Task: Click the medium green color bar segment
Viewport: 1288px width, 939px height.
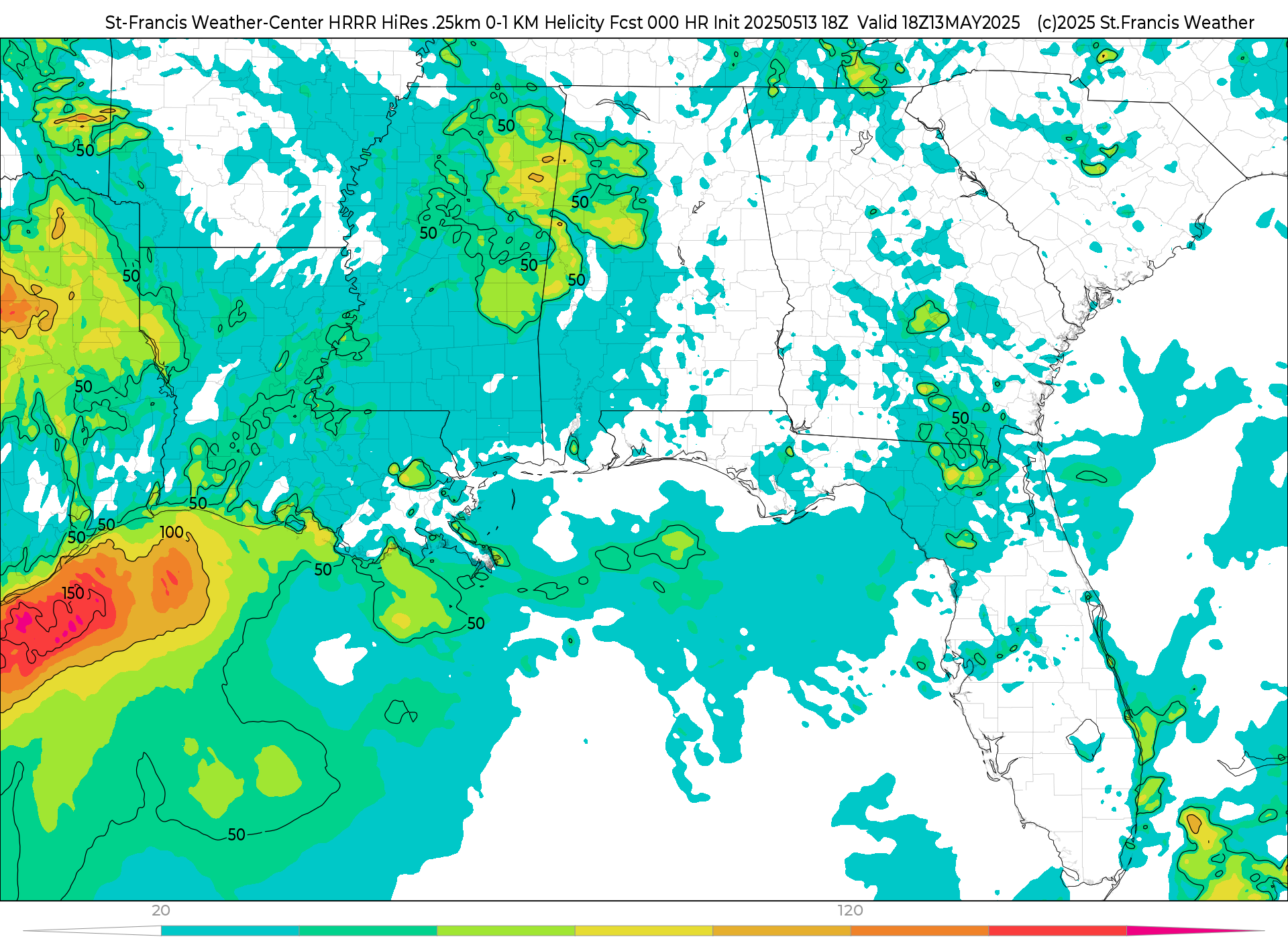Action: (368, 931)
